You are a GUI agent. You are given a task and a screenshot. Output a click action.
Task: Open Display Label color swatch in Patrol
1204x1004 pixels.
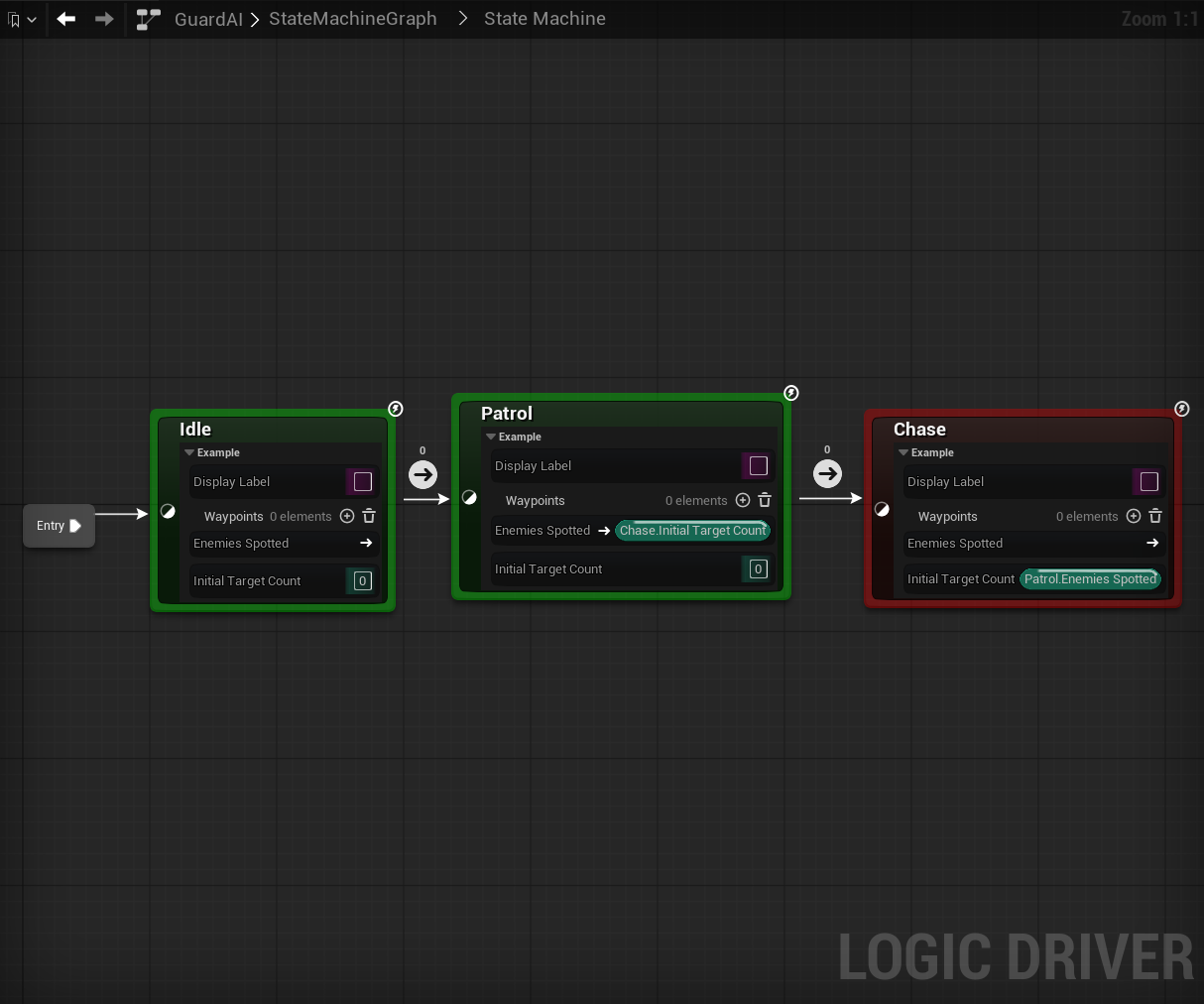click(759, 466)
